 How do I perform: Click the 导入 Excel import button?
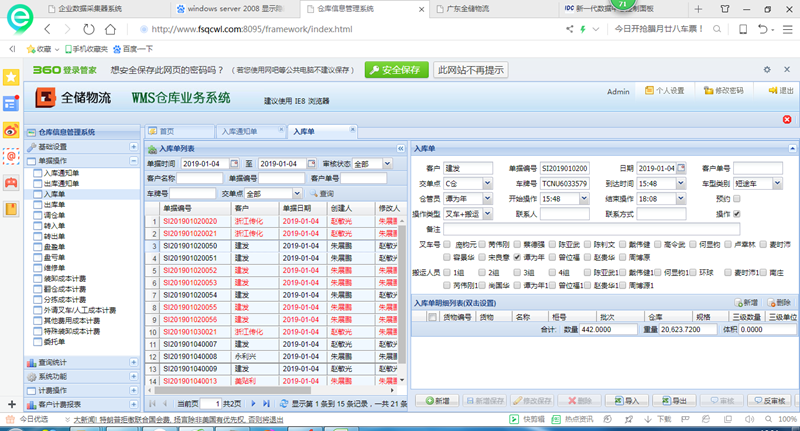pyautogui.click(x=626, y=400)
